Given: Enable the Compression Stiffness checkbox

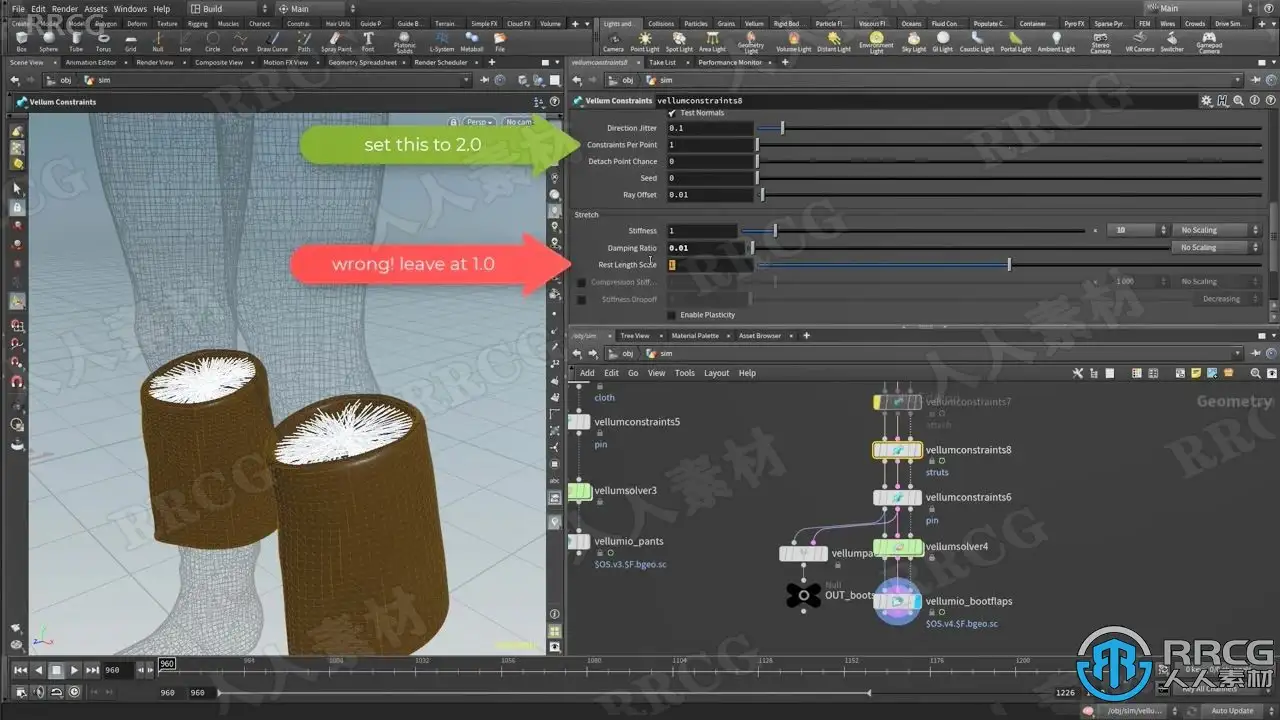Looking at the screenshot, I should 582,282.
